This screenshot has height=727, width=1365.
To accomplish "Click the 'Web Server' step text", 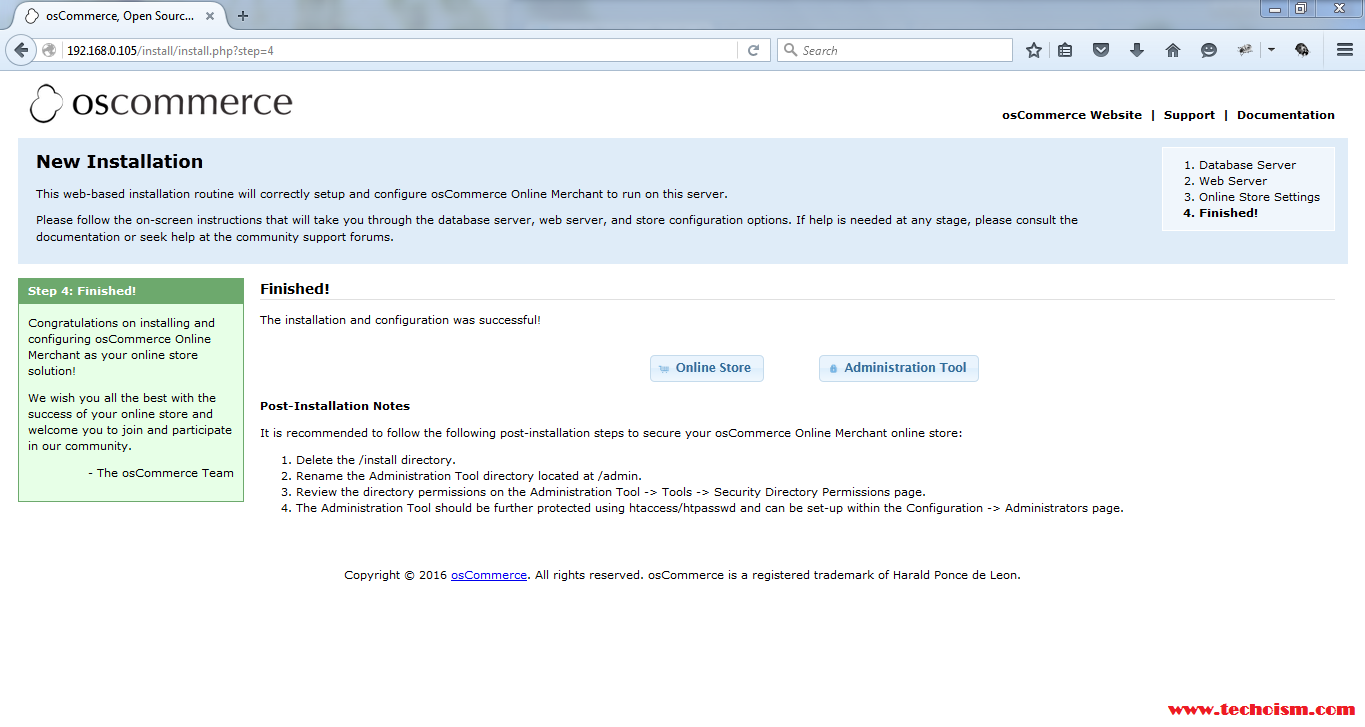I will coord(1233,181).
